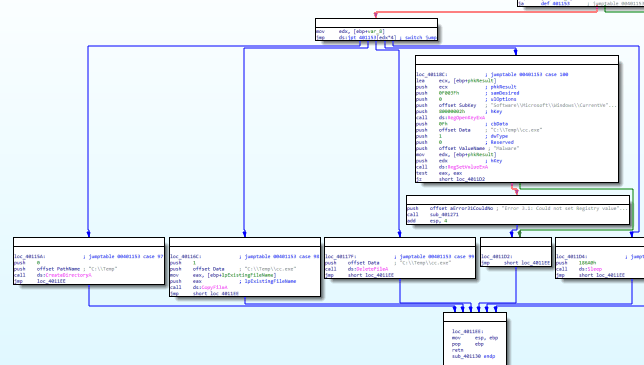Select ds:CreateDirectoryA function name
This screenshot has height=365, width=644.
(64, 275)
